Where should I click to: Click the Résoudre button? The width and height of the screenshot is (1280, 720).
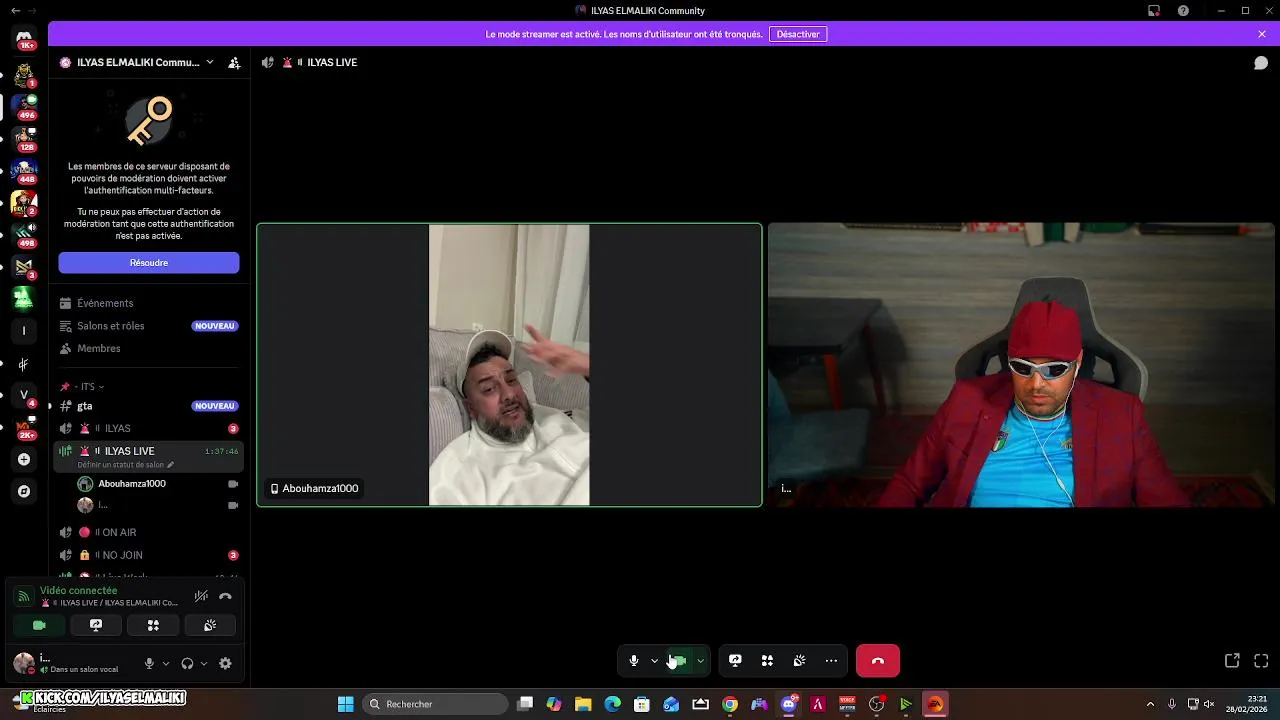pos(148,263)
